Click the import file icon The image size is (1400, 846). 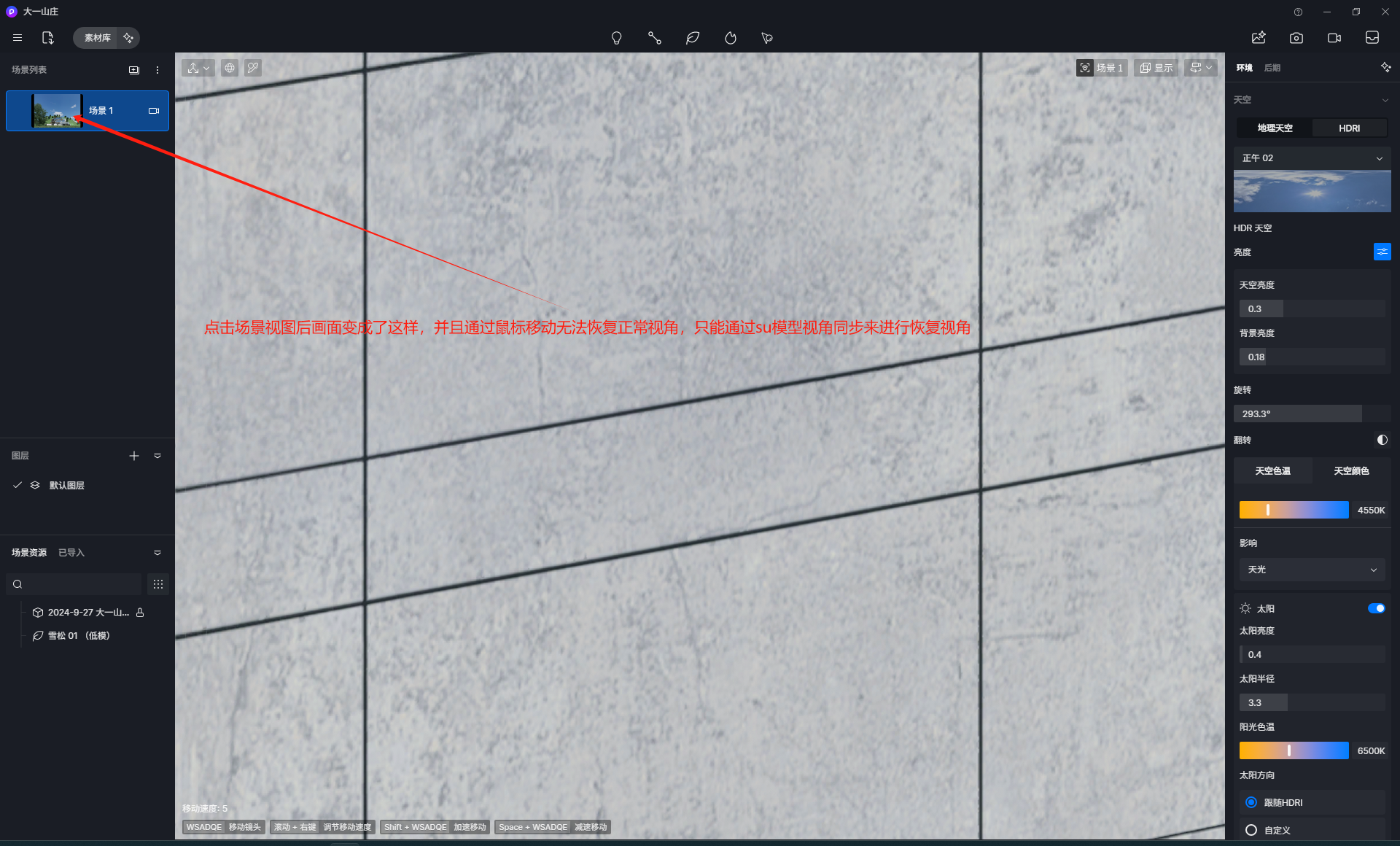[48, 38]
